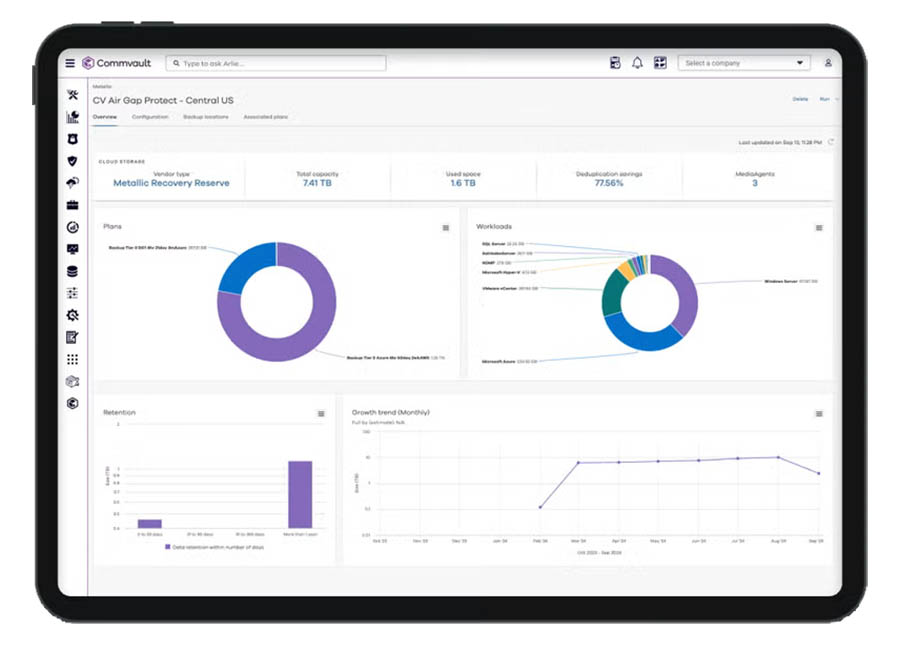The image size is (900, 652).
Task: Open the Plans chart options menu
Action: tap(446, 228)
